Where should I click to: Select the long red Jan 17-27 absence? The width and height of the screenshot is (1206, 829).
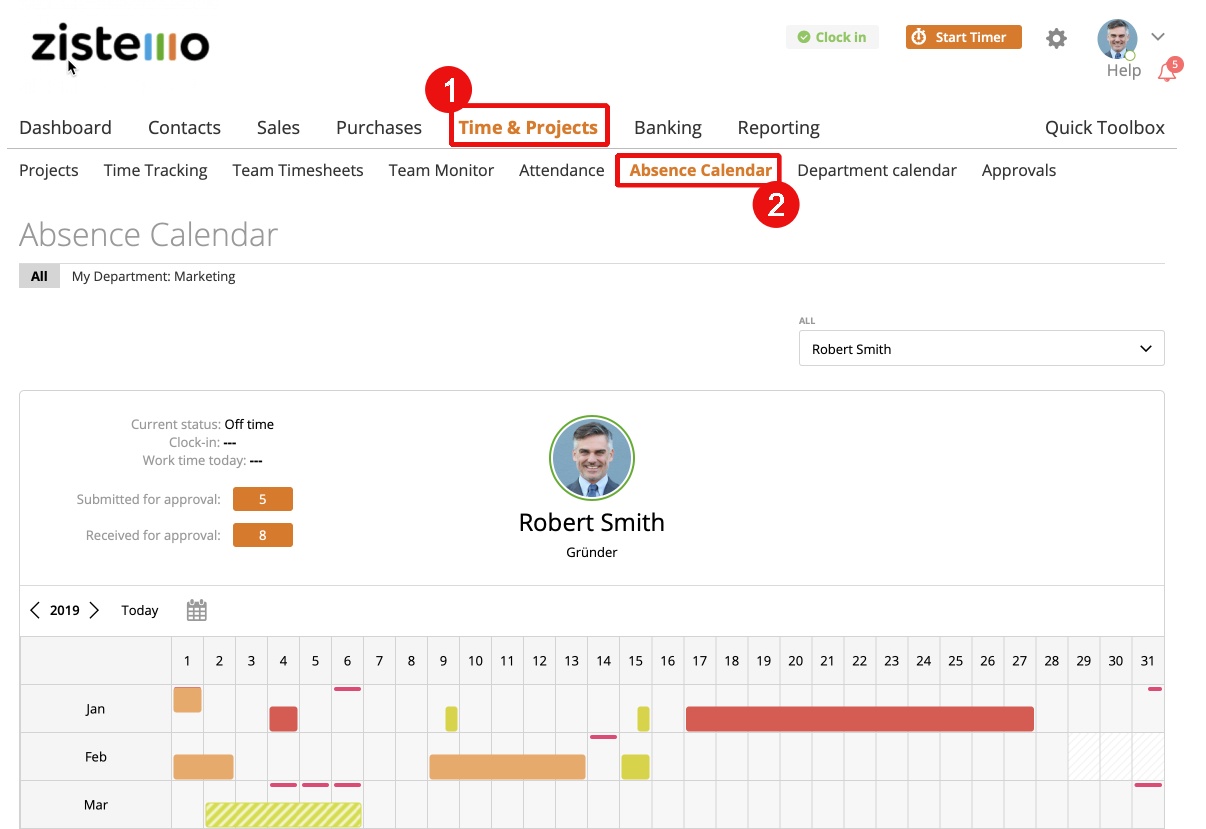[x=860, y=719]
